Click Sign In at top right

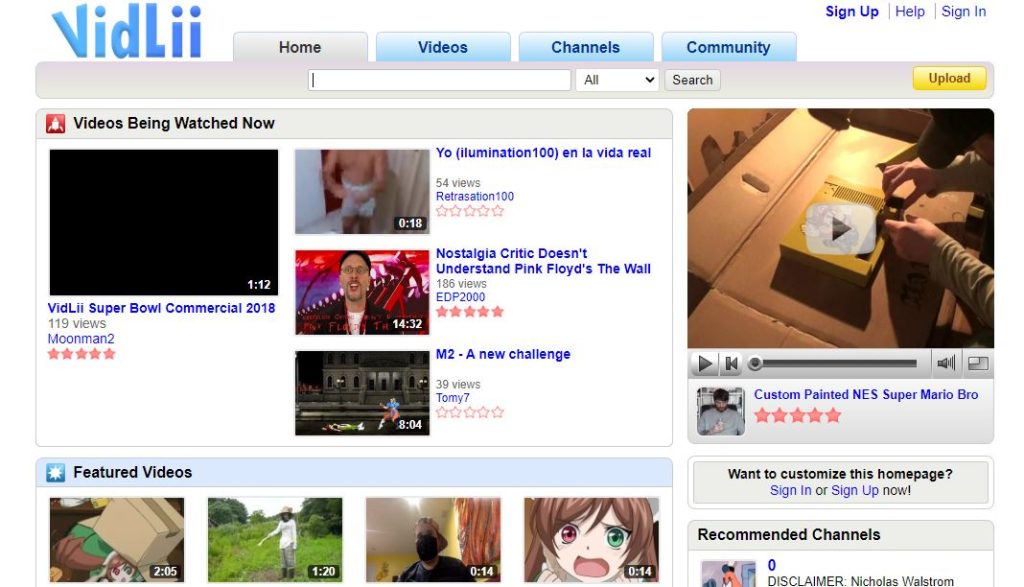(x=963, y=11)
